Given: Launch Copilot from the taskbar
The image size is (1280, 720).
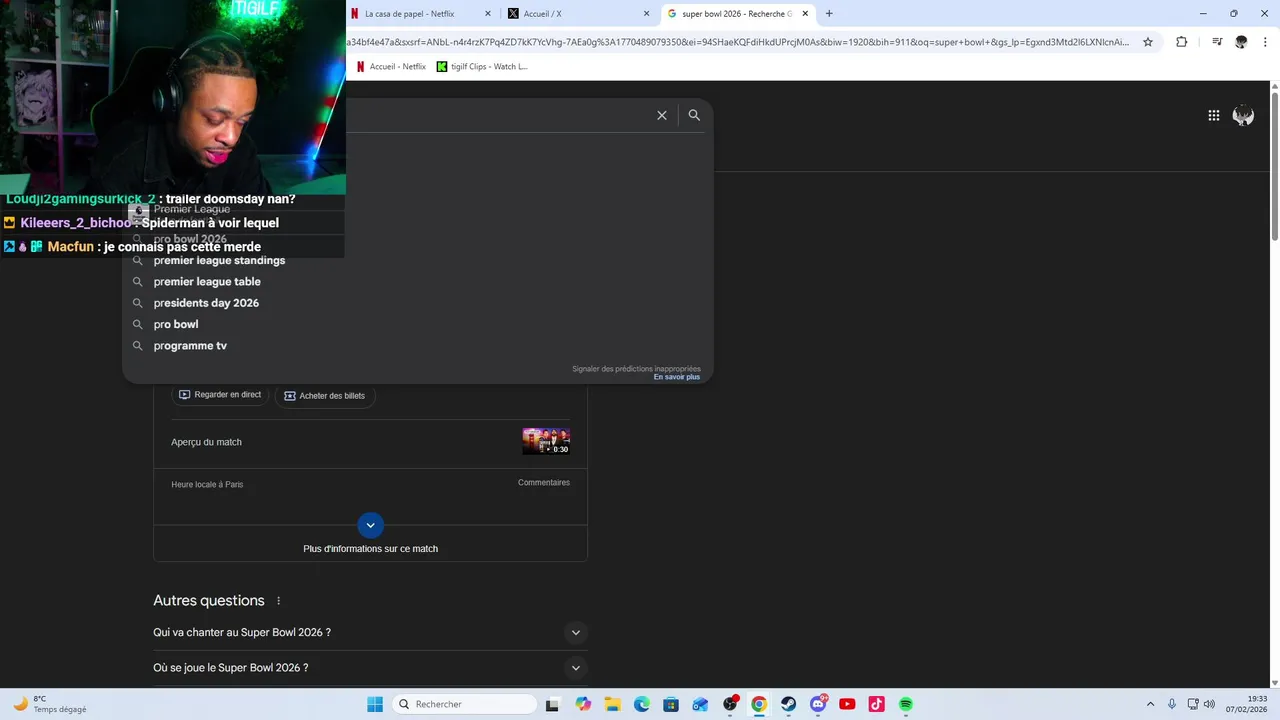Looking at the screenshot, I should tap(583, 704).
